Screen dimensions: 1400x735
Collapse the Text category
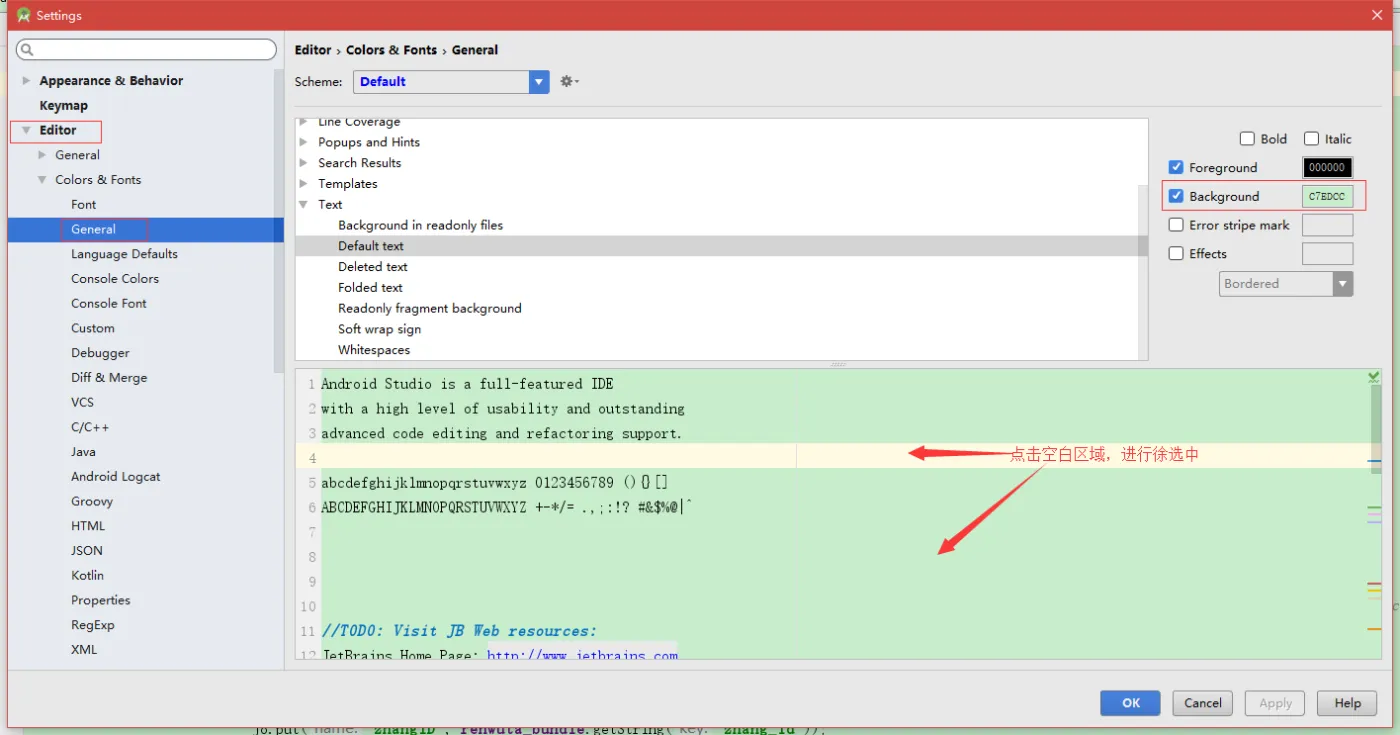(x=304, y=204)
